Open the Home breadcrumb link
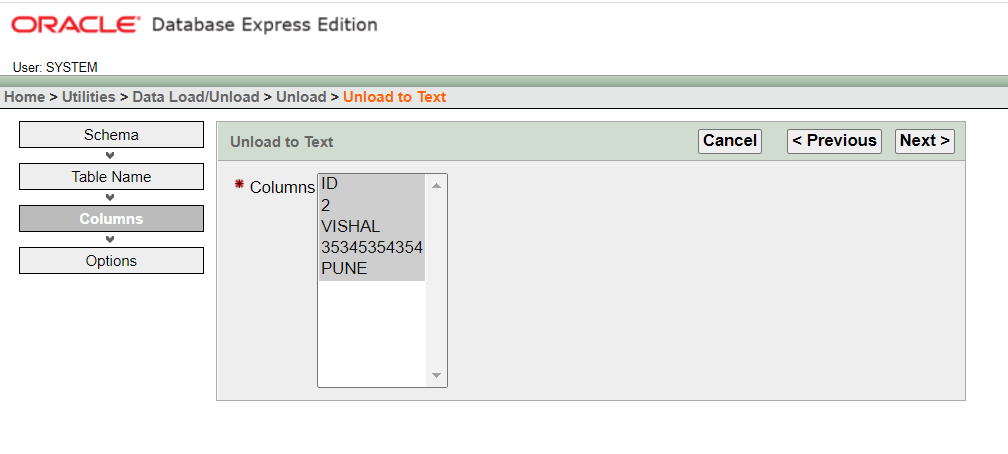Screen dimensions: 1008x454 pyautogui.click(x=25, y=97)
